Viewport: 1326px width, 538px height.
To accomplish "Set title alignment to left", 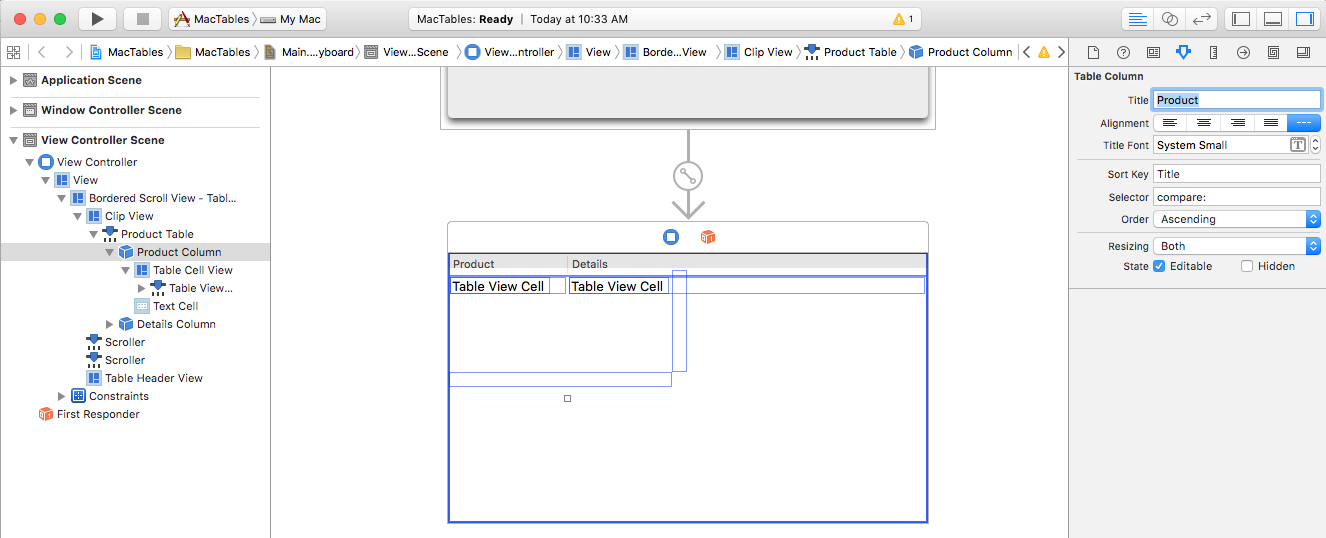I will pyautogui.click(x=1170, y=123).
